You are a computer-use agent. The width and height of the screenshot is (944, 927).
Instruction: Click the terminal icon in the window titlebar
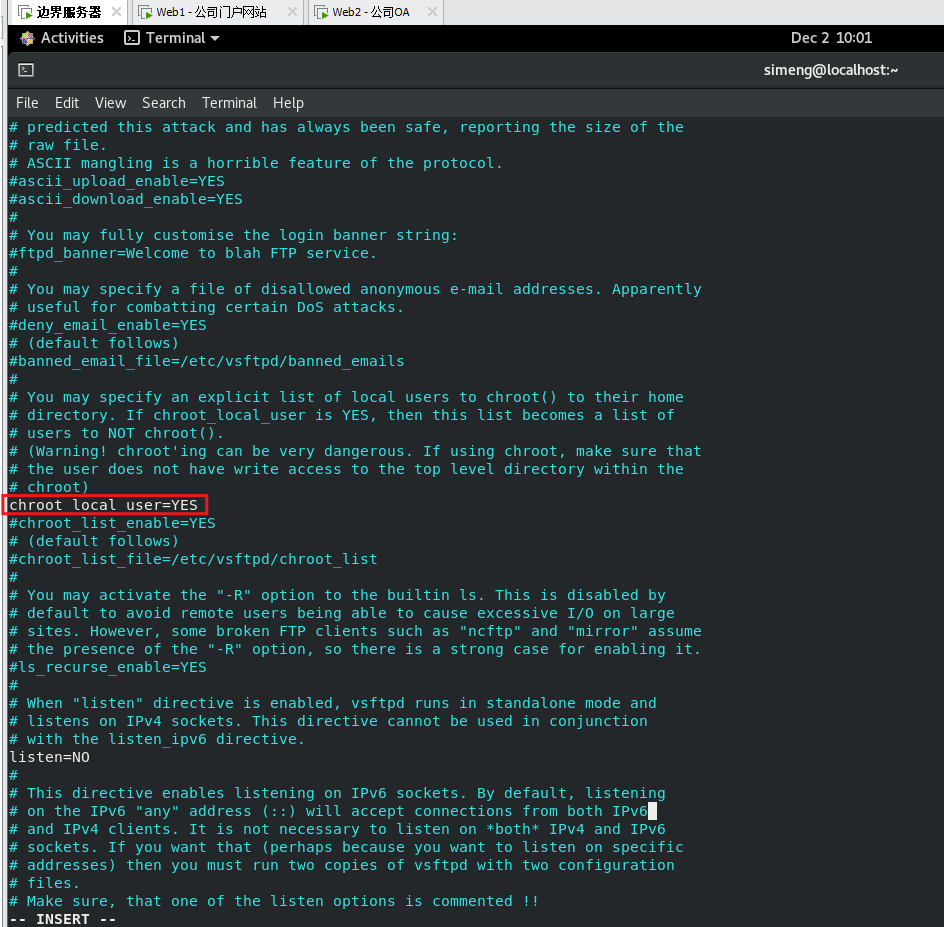coord(27,70)
